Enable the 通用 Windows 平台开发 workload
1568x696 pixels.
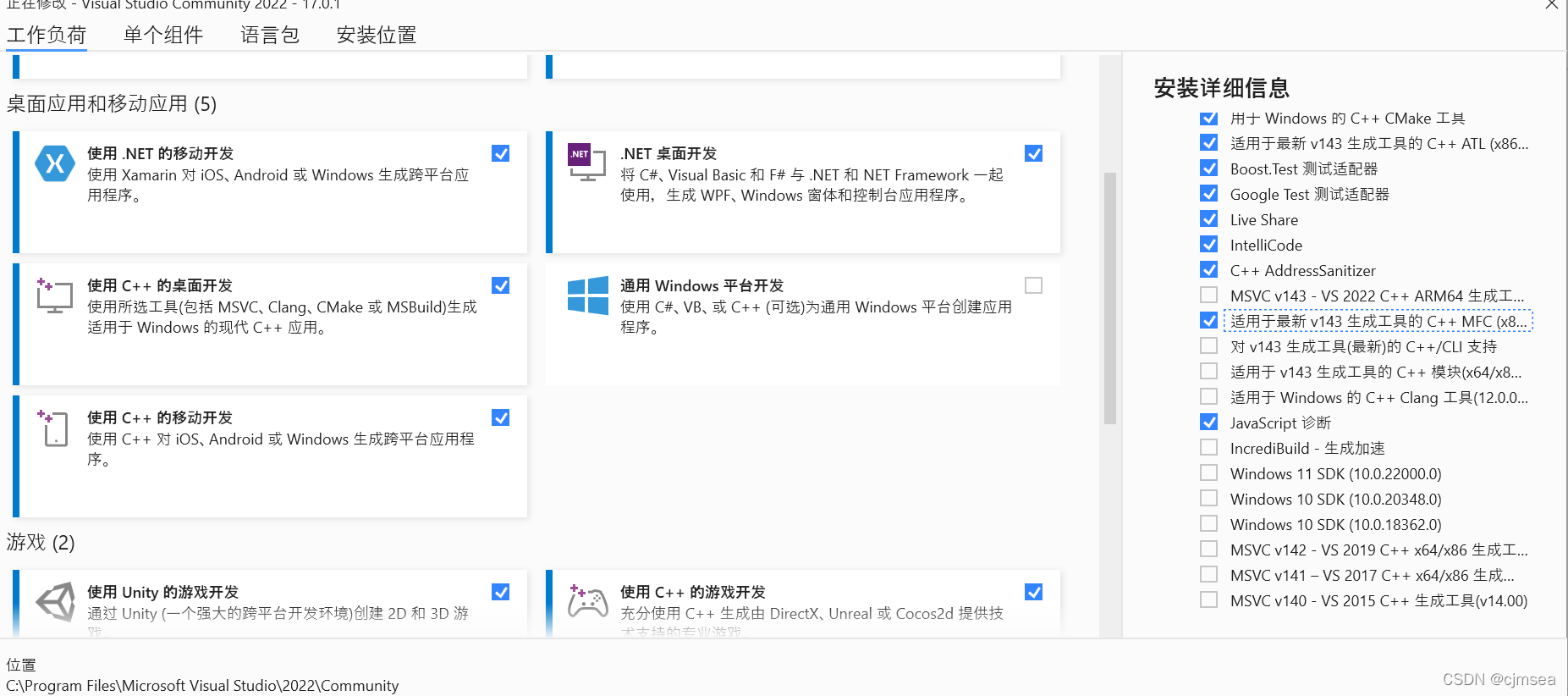[x=1033, y=285]
